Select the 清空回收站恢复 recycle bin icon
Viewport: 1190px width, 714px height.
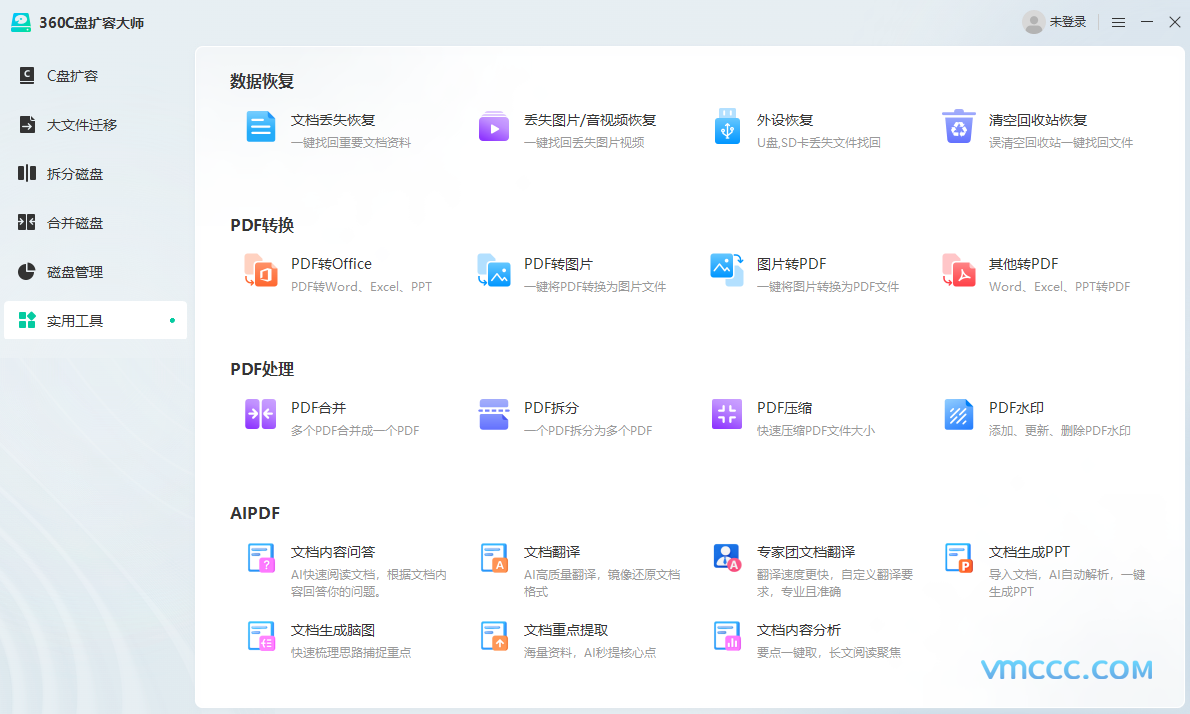tap(959, 127)
